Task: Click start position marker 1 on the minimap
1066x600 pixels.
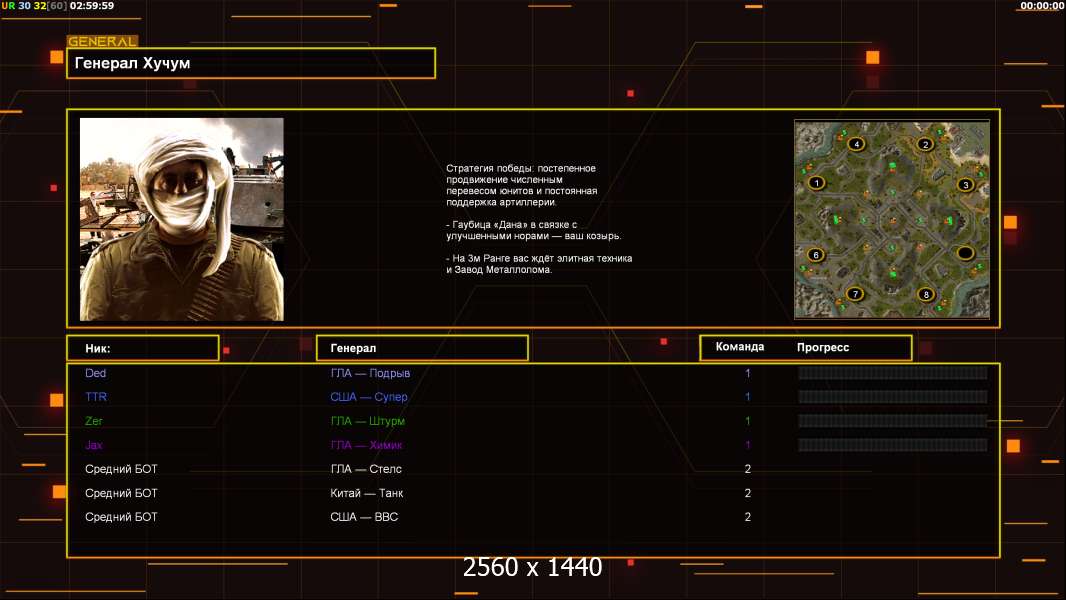Action: pyautogui.click(x=817, y=183)
